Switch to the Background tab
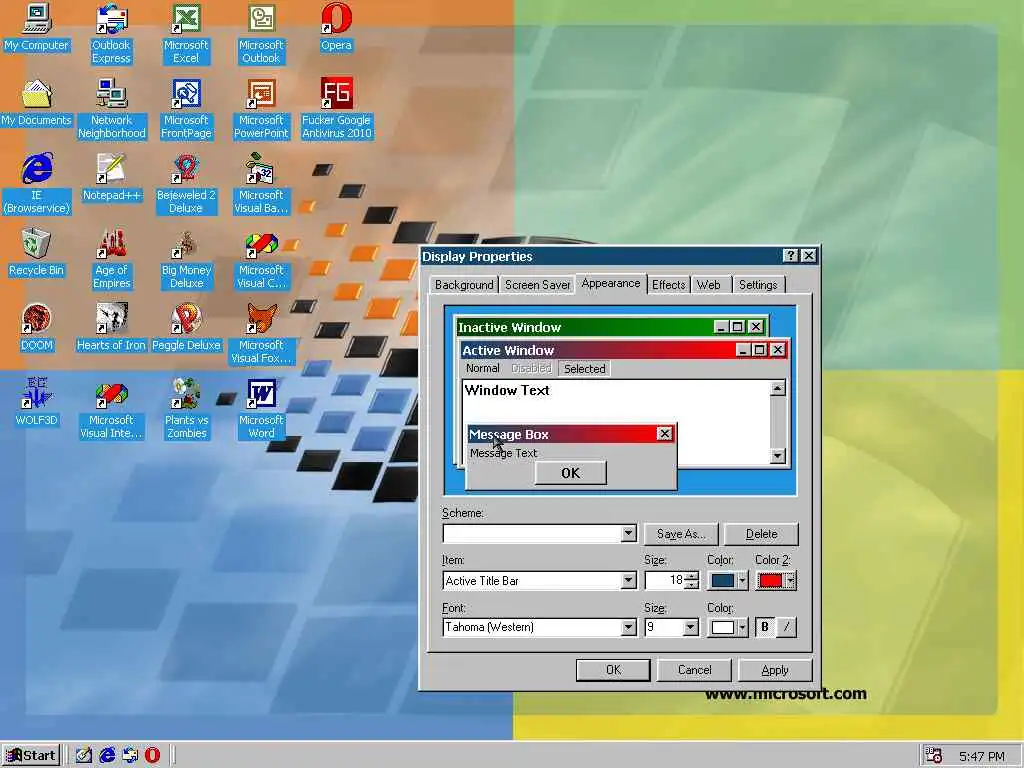1024x768 pixels. point(464,285)
